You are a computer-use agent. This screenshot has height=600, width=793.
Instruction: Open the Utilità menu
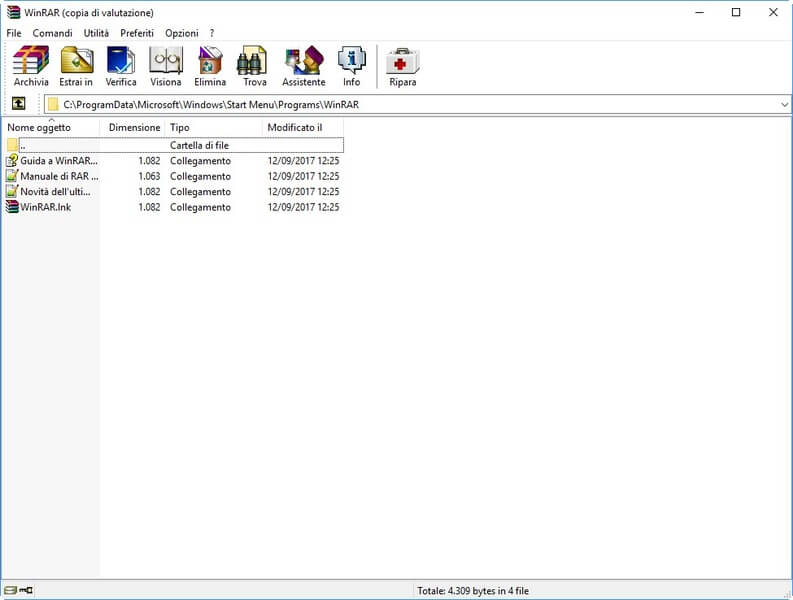click(96, 33)
